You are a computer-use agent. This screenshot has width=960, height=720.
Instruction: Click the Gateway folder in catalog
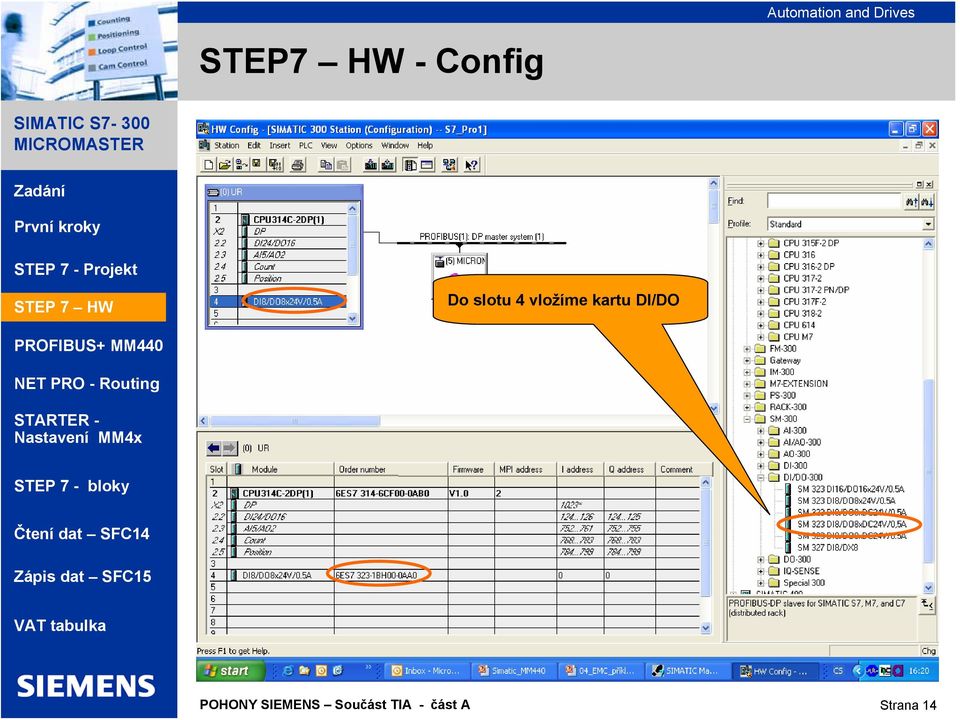pyautogui.click(x=785, y=361)
